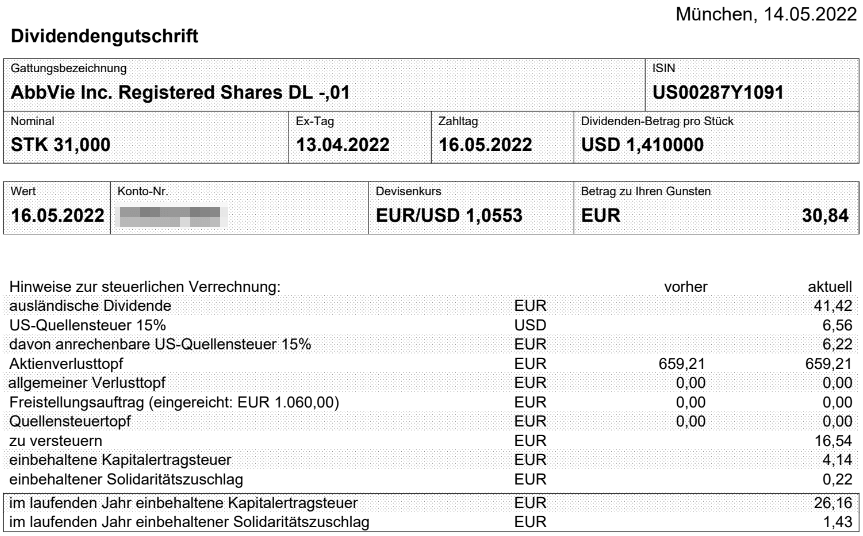Click dividend amount USD 1,410000
The height and width of the screenshot is (536, 863).
click(x=642, y=144)
